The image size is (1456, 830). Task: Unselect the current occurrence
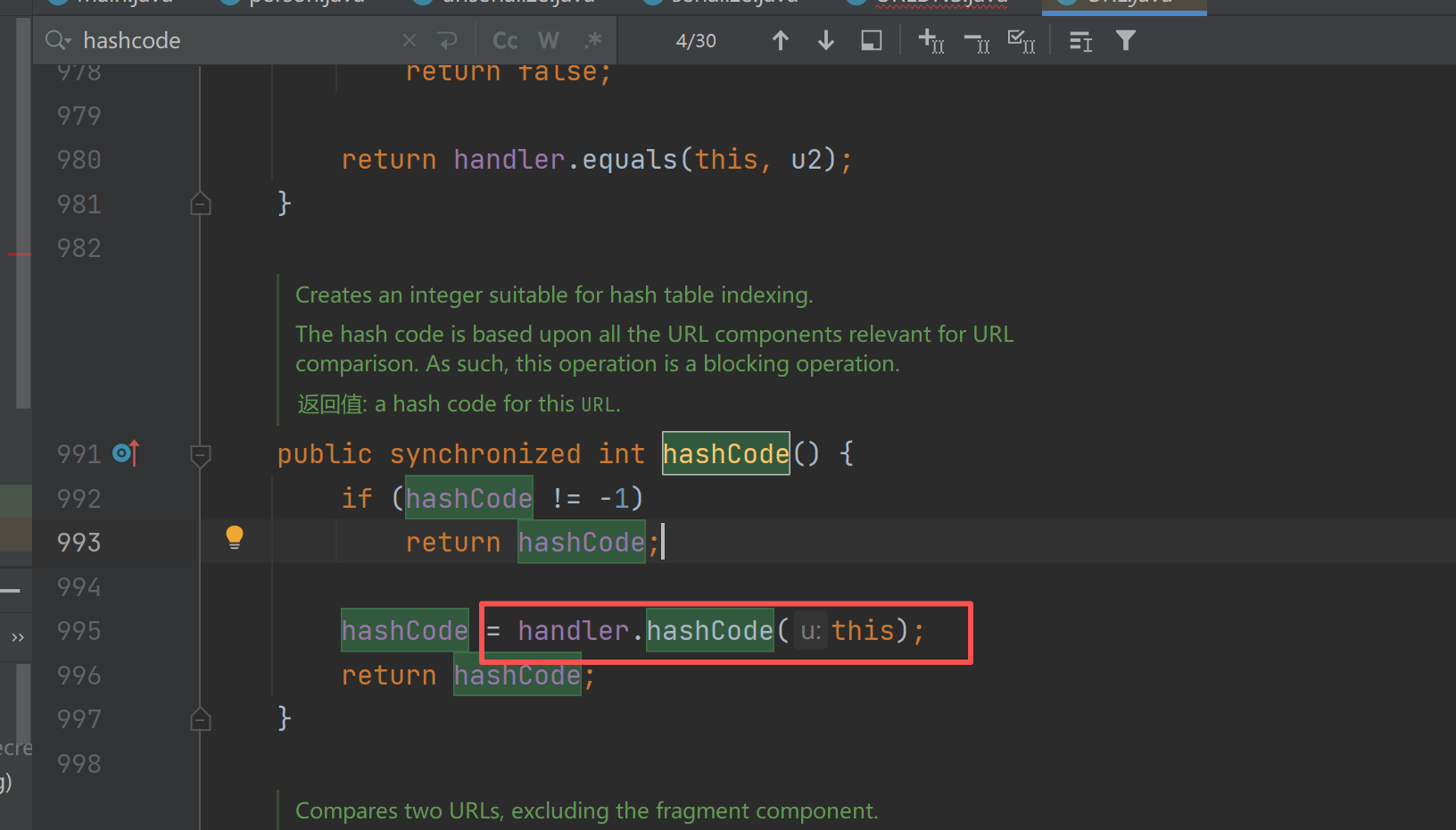[977, 40]
